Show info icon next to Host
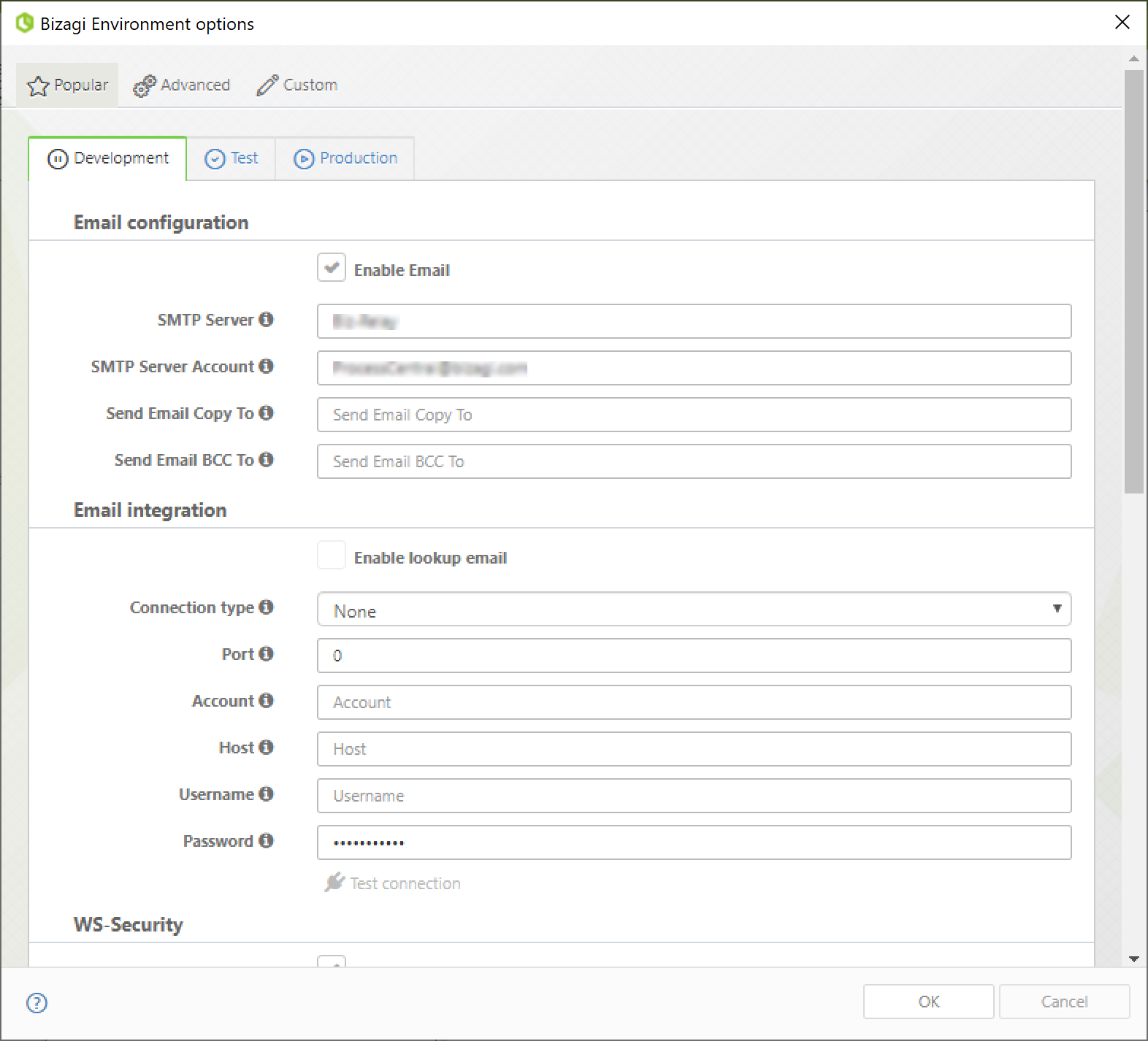Image resolution: width=1148 pixels, height=1041 pixels. click(266, 747)
